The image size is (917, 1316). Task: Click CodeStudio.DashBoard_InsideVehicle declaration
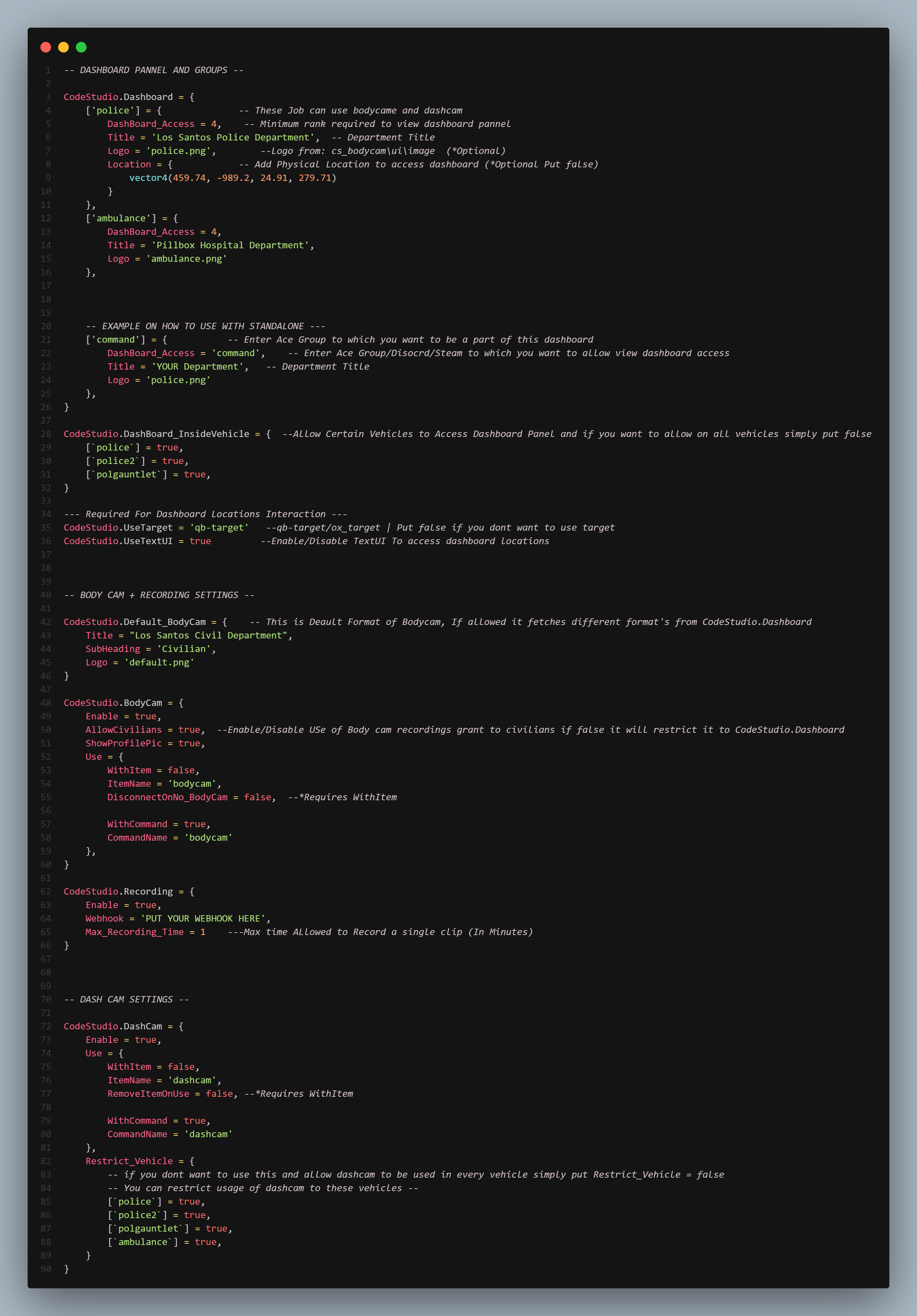coord(156,434)
